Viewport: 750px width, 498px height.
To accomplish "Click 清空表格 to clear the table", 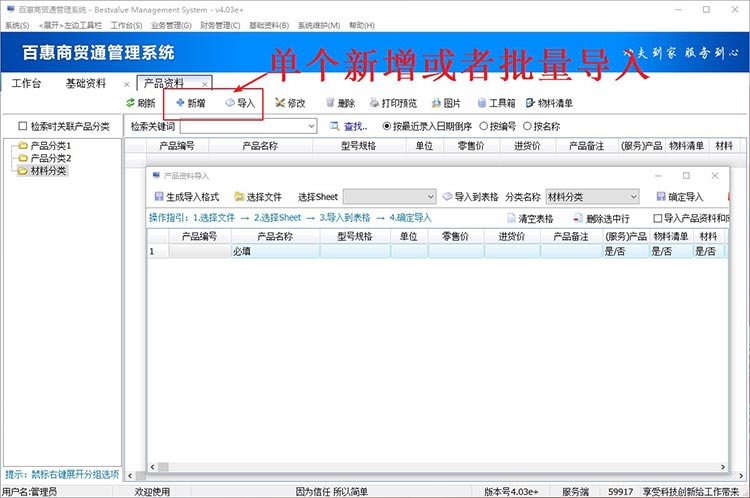I will [530, 219].
